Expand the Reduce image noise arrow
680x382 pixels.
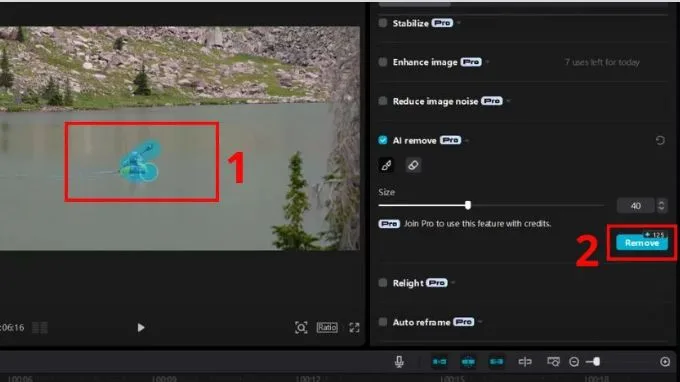508,101
